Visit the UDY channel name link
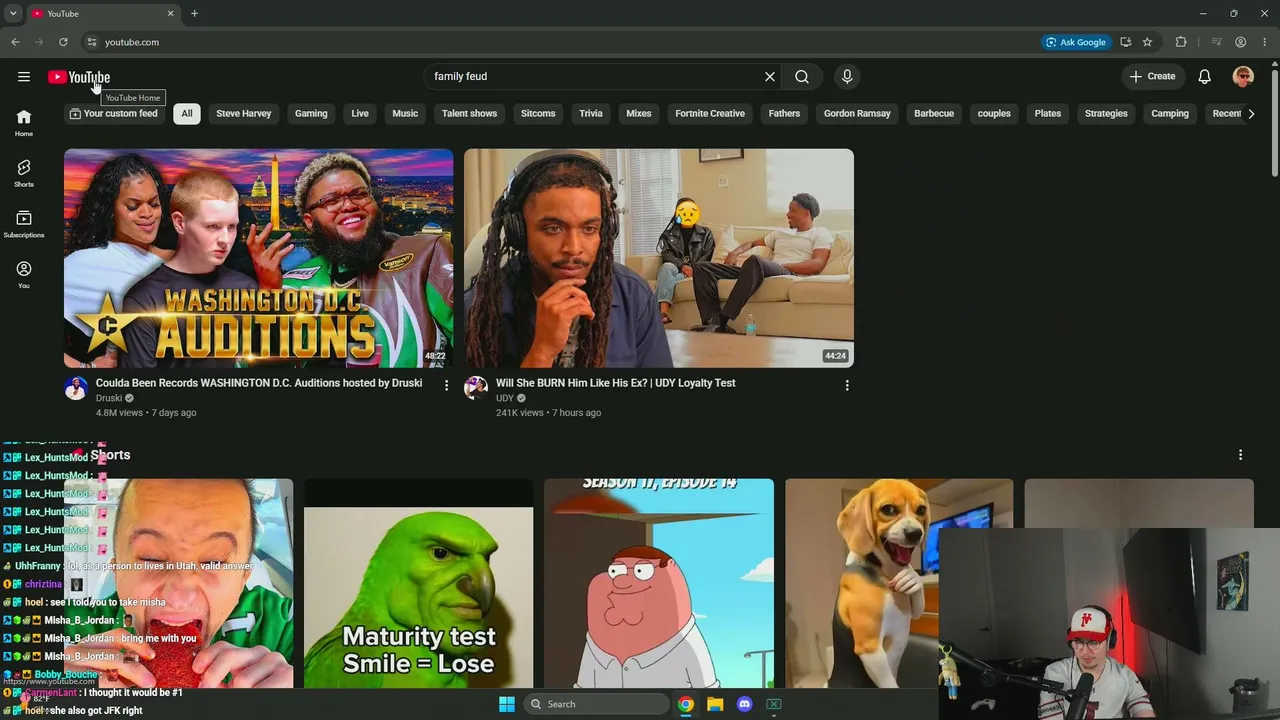 pyautogui.click(x=505, y=398)
